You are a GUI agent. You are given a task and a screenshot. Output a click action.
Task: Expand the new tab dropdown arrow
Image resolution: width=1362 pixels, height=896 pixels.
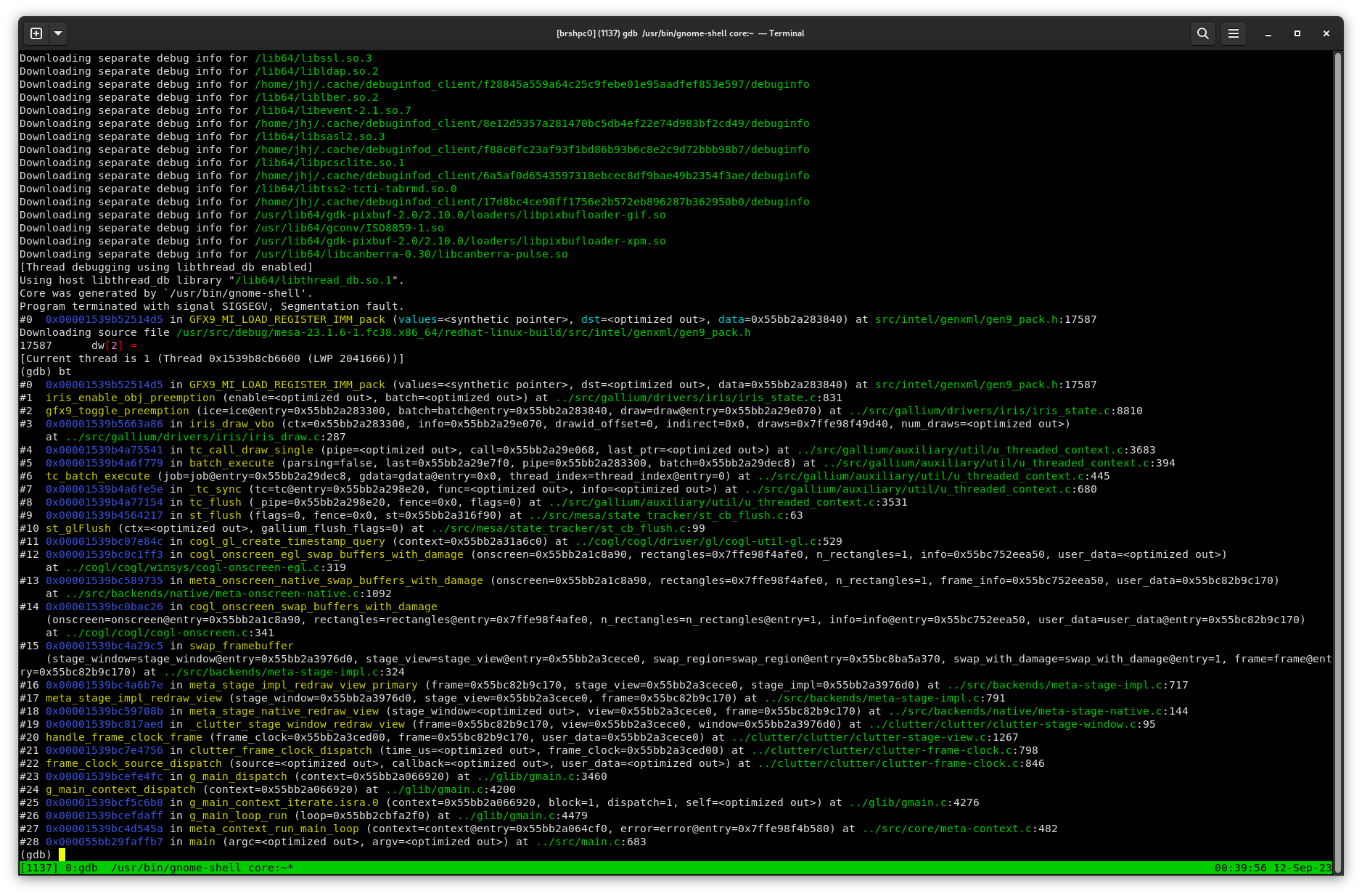click(58, 33)
